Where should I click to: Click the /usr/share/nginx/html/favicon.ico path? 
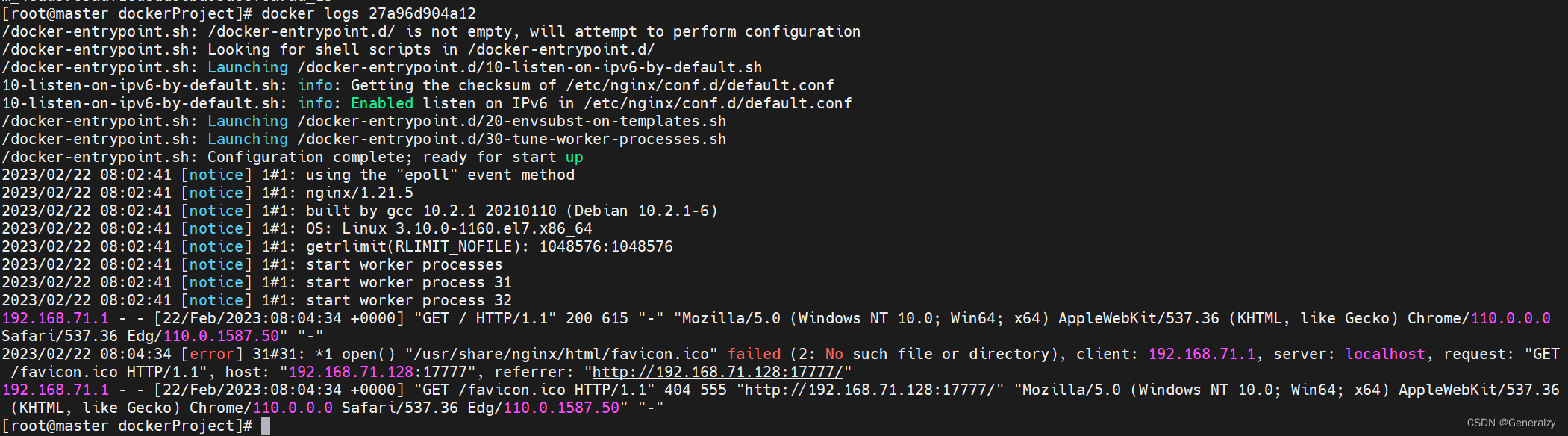[x=562, y=354]
